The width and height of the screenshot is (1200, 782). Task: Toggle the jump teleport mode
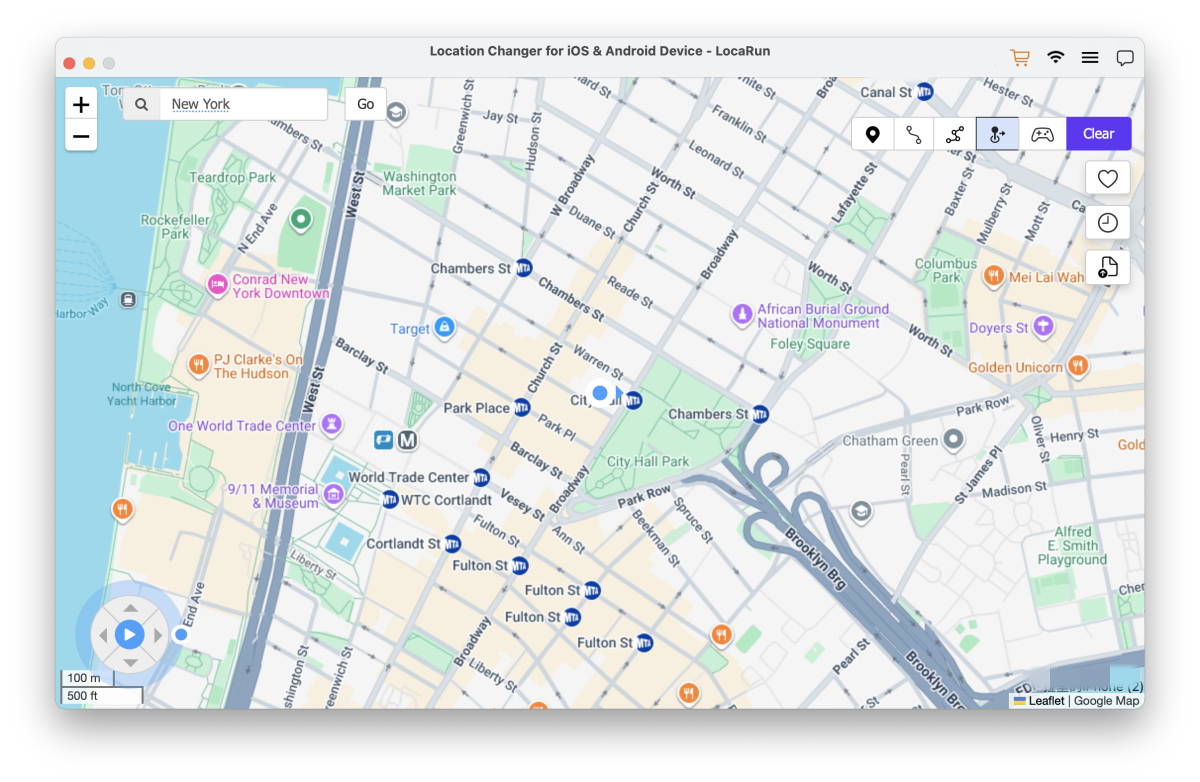point(997,134)
